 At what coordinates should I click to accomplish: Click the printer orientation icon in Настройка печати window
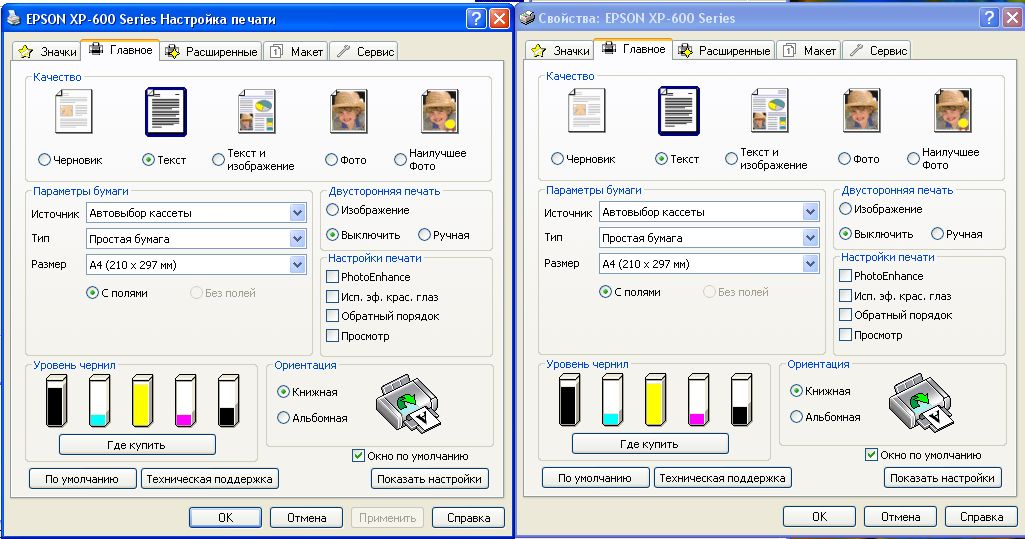coord(407,403)
